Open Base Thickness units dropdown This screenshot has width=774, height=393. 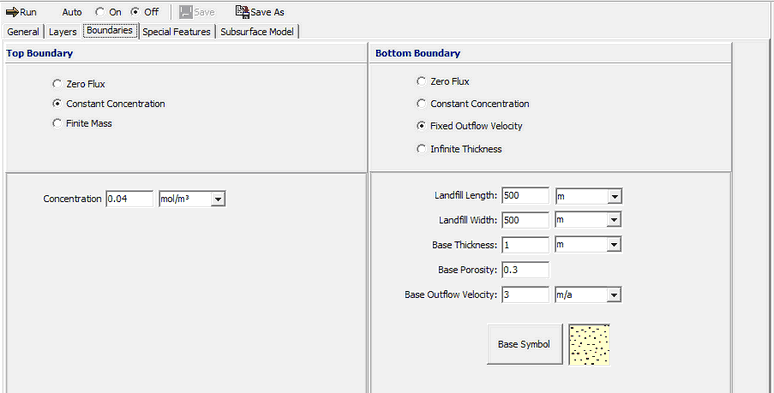tap(614, 244)
